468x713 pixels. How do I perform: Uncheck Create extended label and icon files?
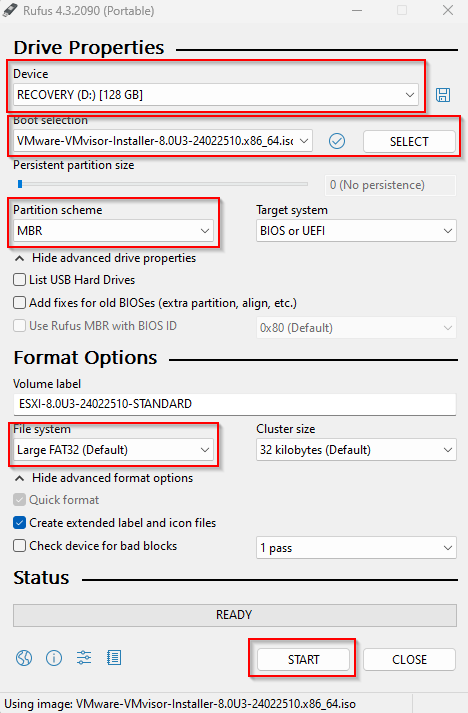click(20, 523)
